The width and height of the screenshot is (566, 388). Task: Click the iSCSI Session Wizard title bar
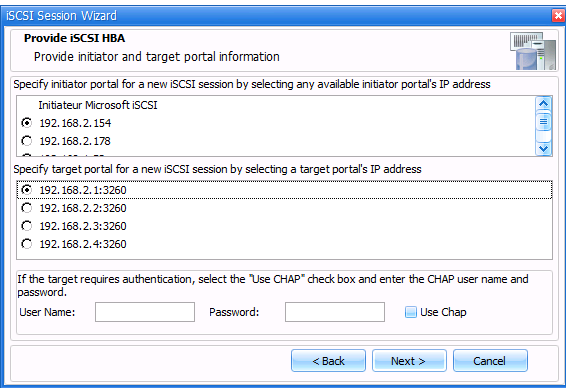click(x=278, y=16)
